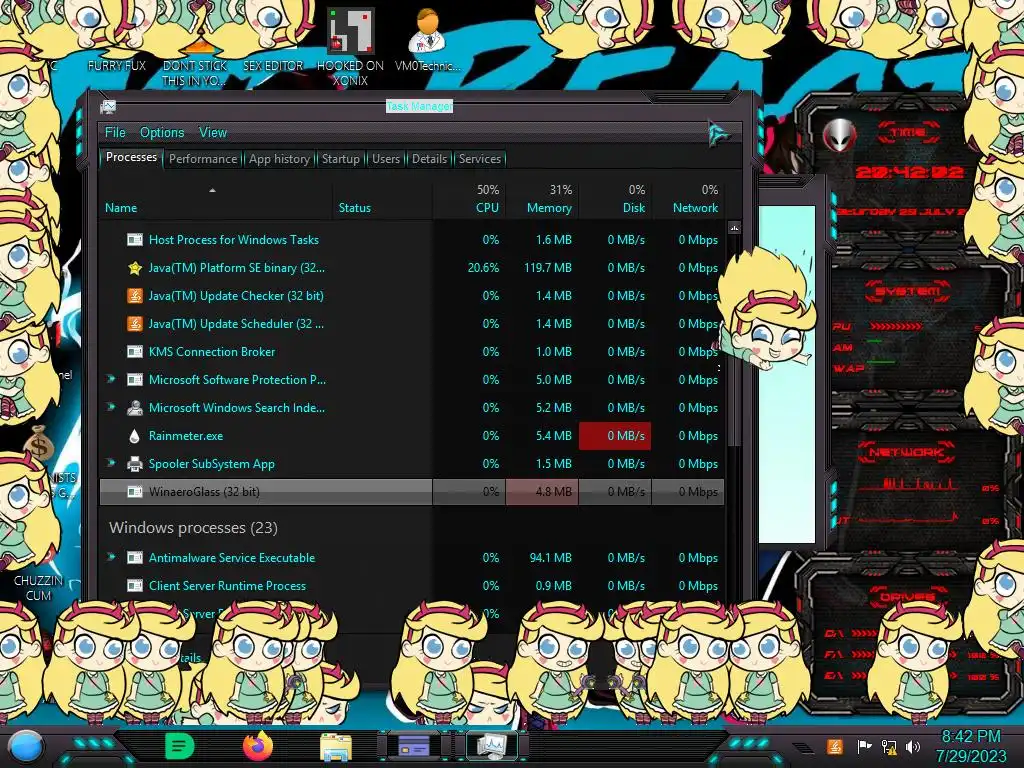Select Client Server Runtime Process row
The height and width of the screenshot is (768, 1024).
pyautogui.click(x=411, y=586)
